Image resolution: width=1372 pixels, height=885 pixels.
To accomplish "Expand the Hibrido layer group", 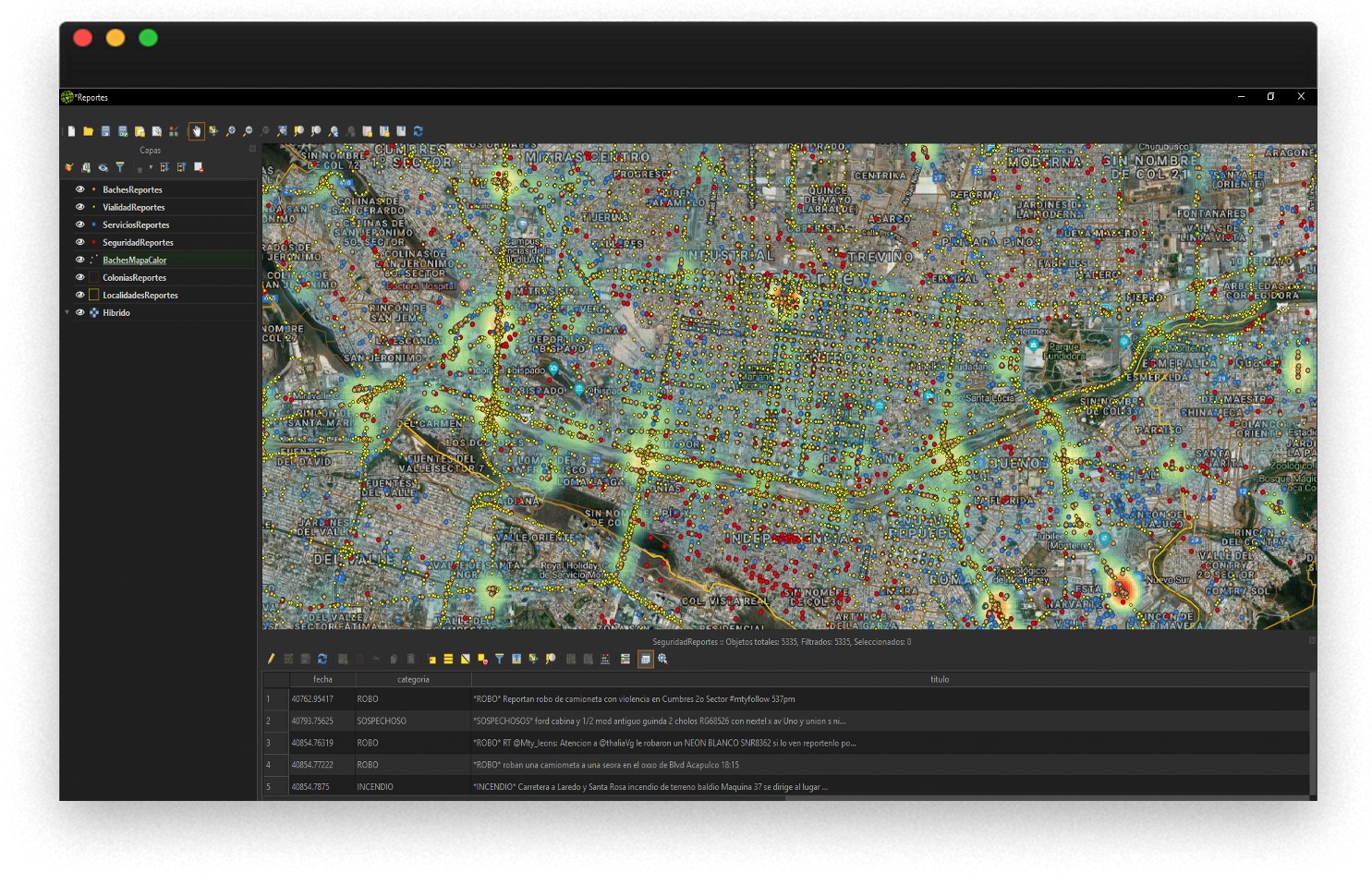I will [67, 312].
